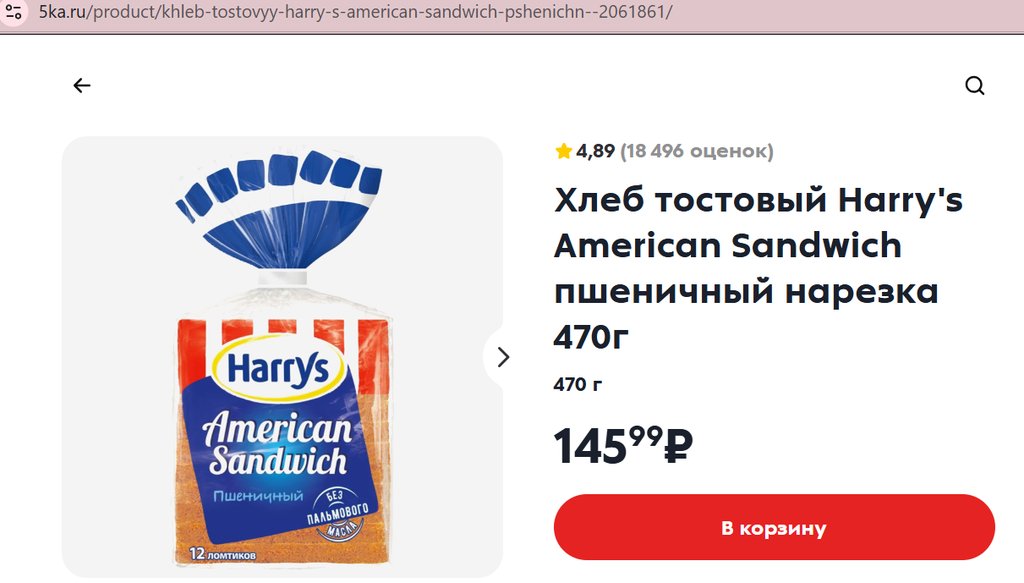Click the 145,99 ₽ price
The width and height of the screenshot is (1024, 583).
[622, 446]
